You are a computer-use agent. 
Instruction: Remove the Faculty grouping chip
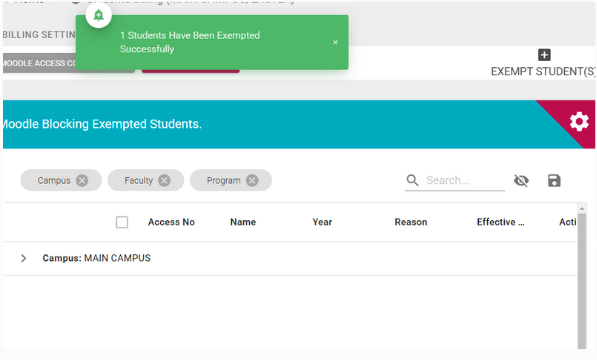click(164, 180)
